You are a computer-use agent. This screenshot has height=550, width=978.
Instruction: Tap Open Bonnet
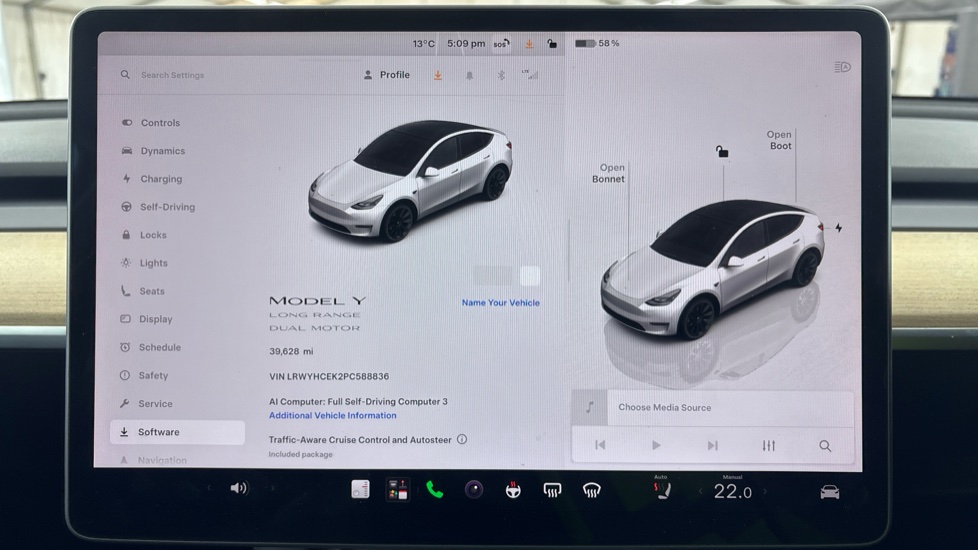(609, 173)
